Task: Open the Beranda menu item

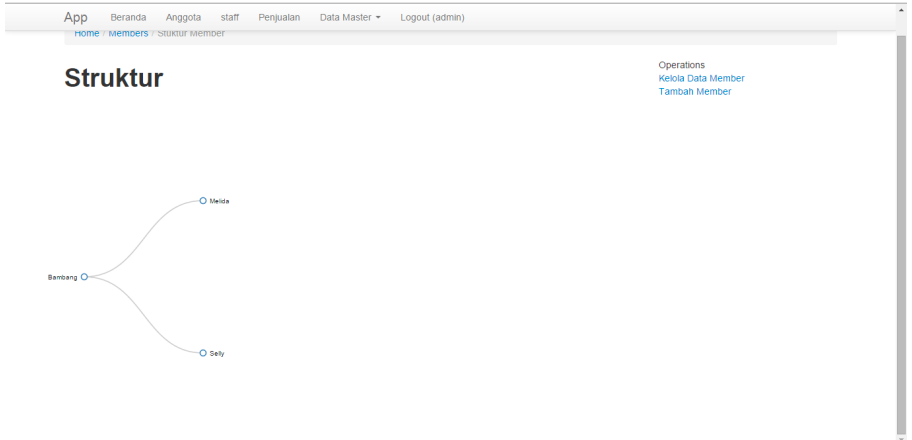Action: [x=128, y=17]
